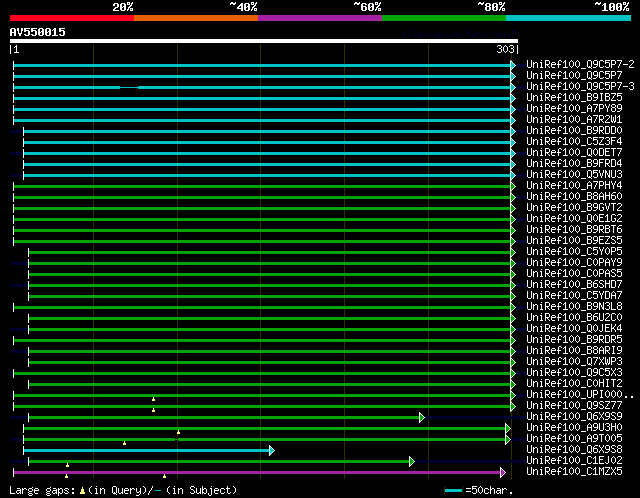This screenshot has height=498, width=640.
Task: Click arrowhead ending the C1EJ02 alignment
Action: coord(412,462)
